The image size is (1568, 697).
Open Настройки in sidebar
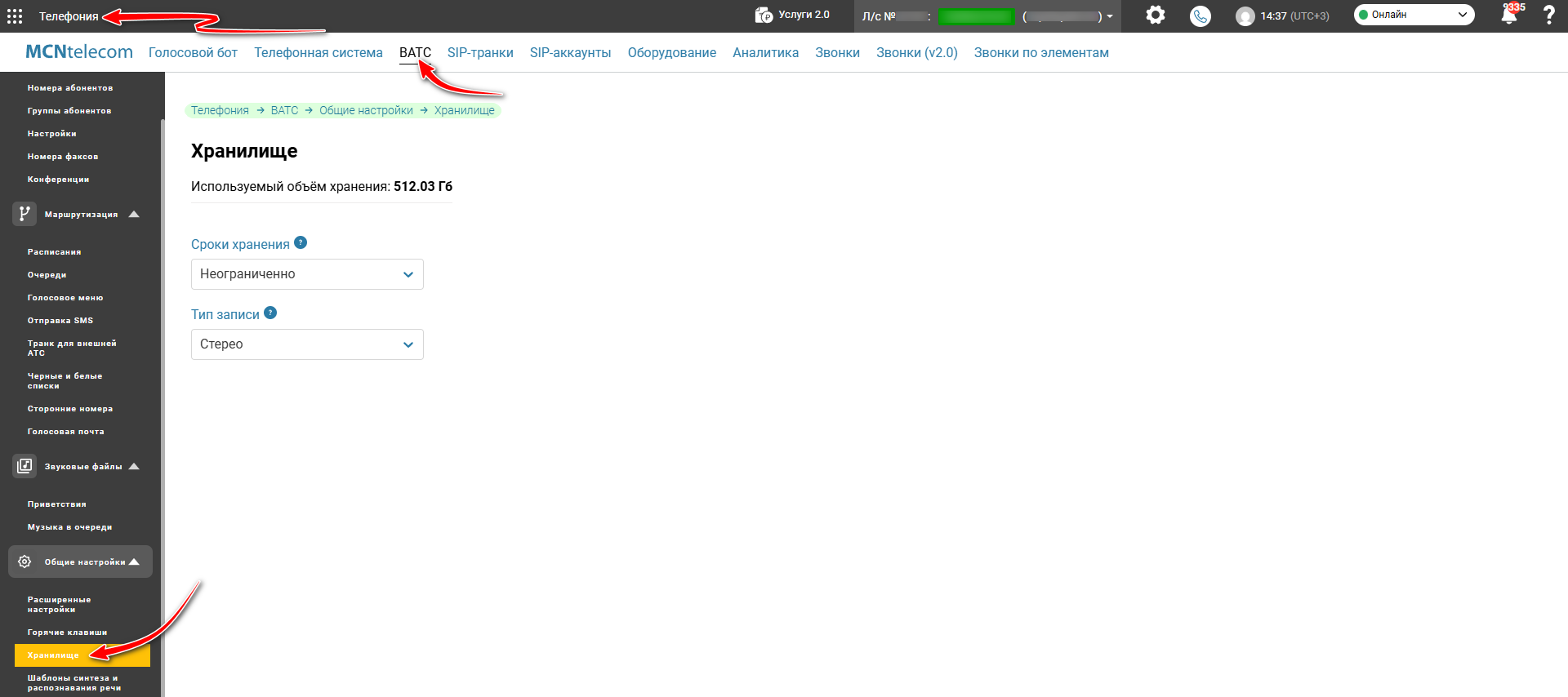(x=52, y=133)
